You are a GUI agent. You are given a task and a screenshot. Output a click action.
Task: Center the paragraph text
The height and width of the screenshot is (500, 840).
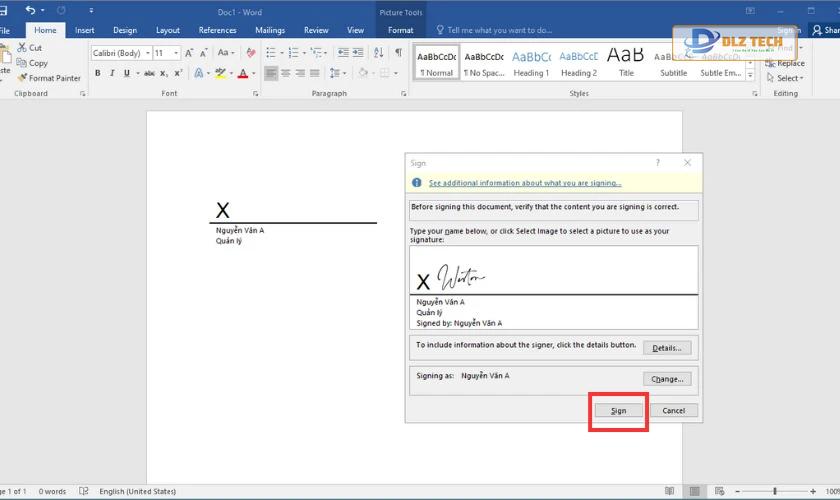tap(286, 73)
